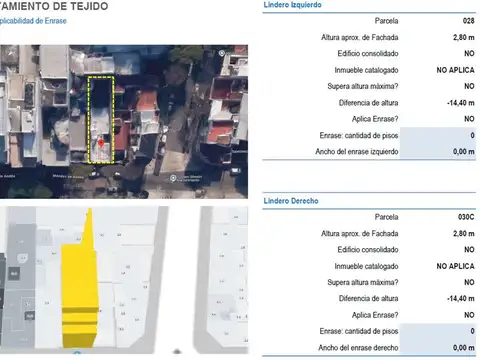480x360 pixels.
Task: Click the '0,00 m' field for Ancho del enrase derecho
Action: point(438,348)
